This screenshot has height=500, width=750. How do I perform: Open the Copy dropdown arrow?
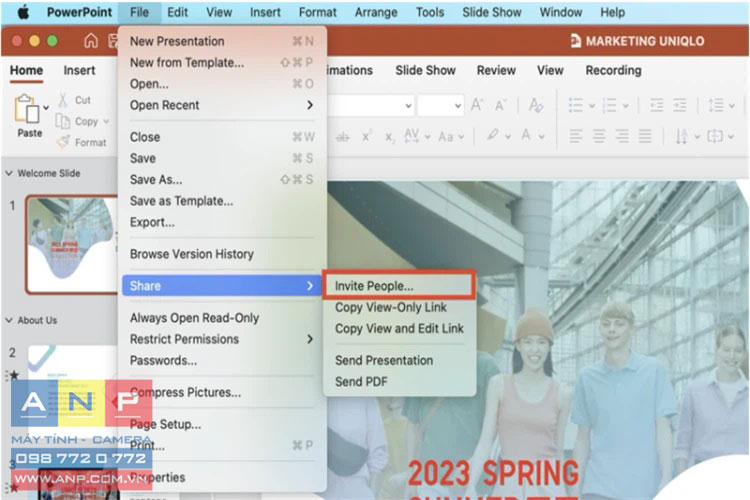pyautogui.click(x=106, y=122)
